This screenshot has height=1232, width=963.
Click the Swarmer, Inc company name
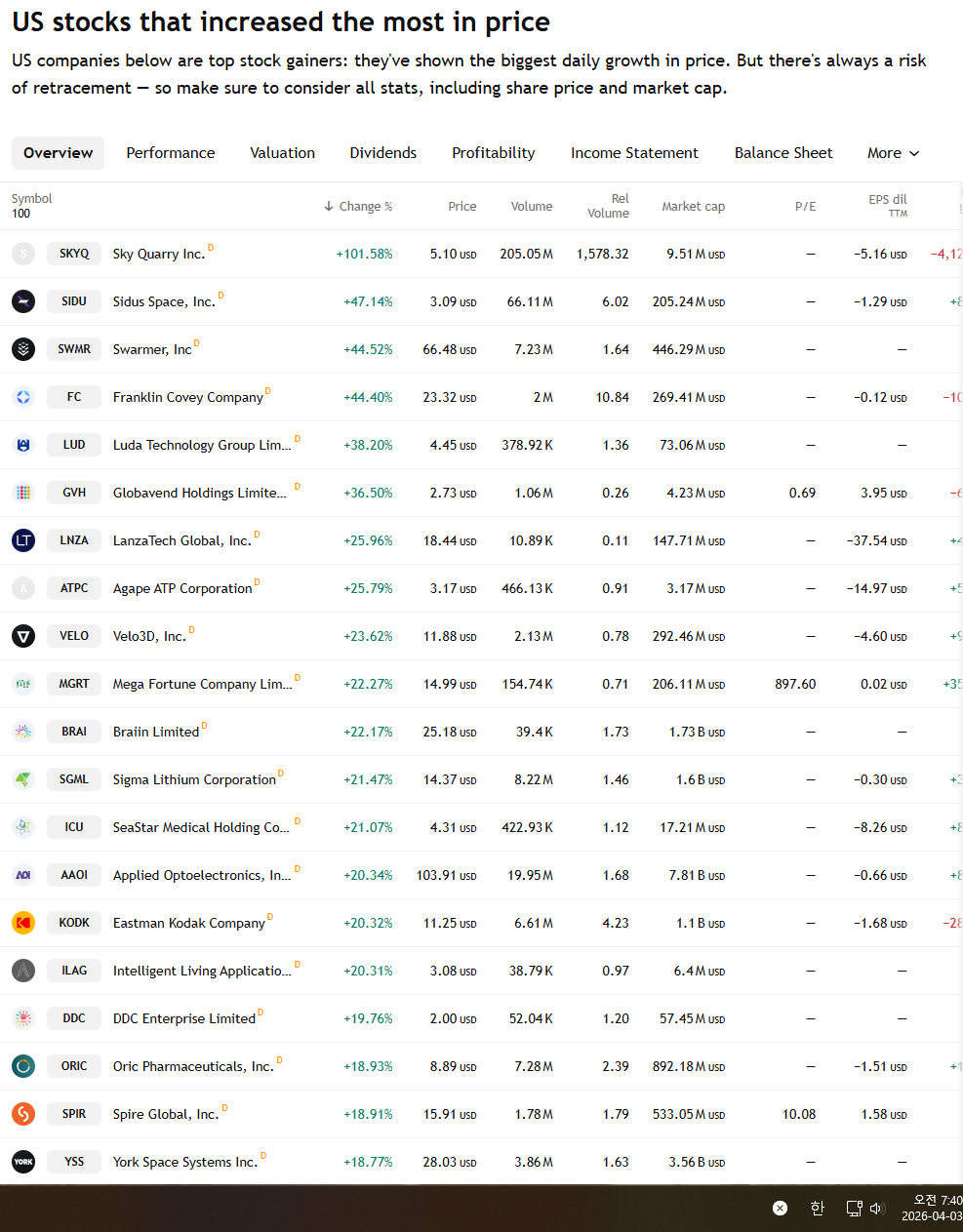(152, 349)
